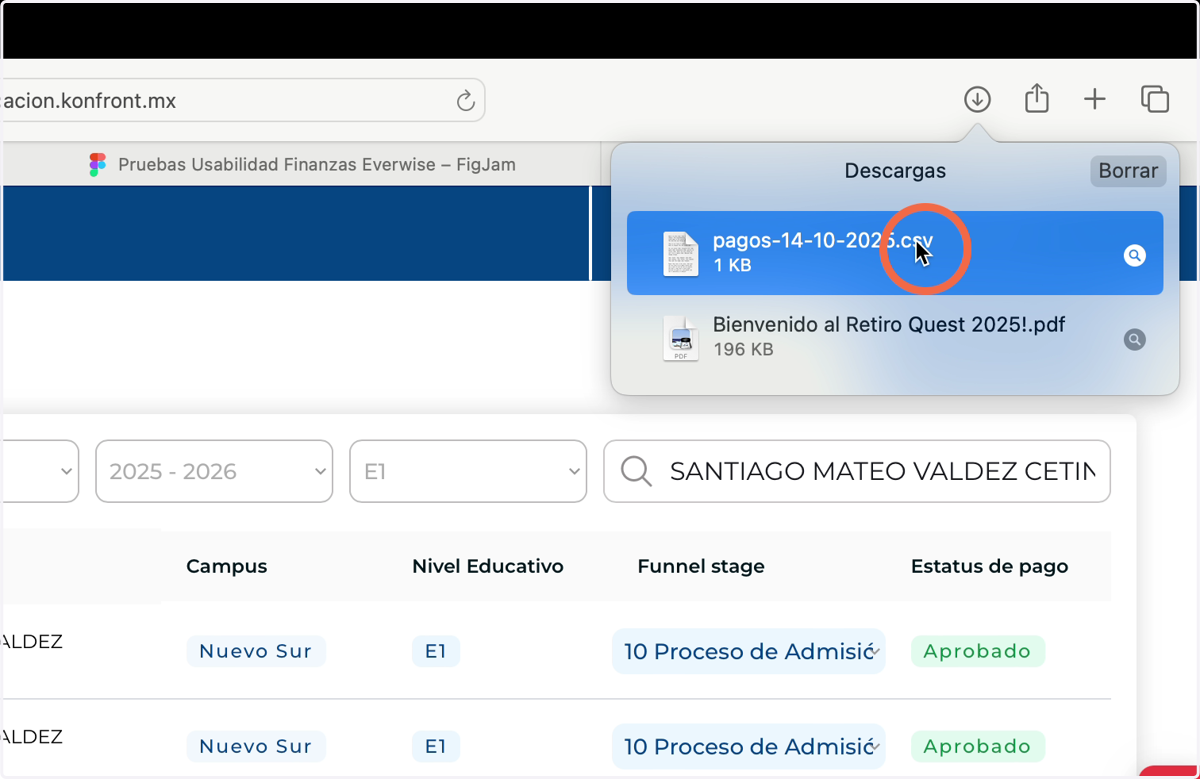Clear downloads with Borrar button

(1128, 171)
